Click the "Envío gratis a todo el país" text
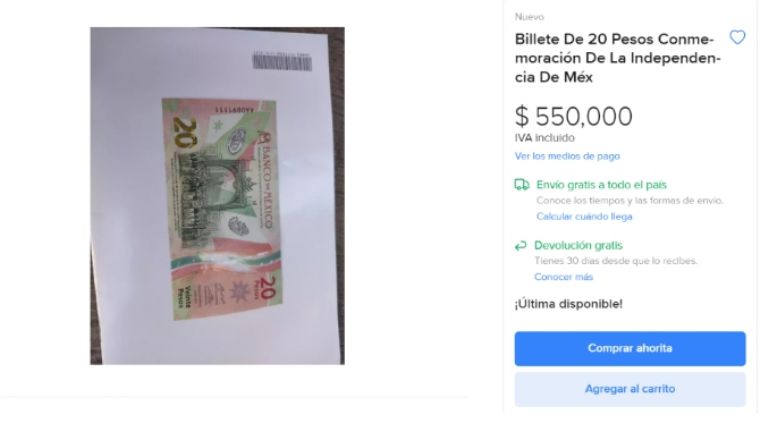768x431 pixels. 601,185
